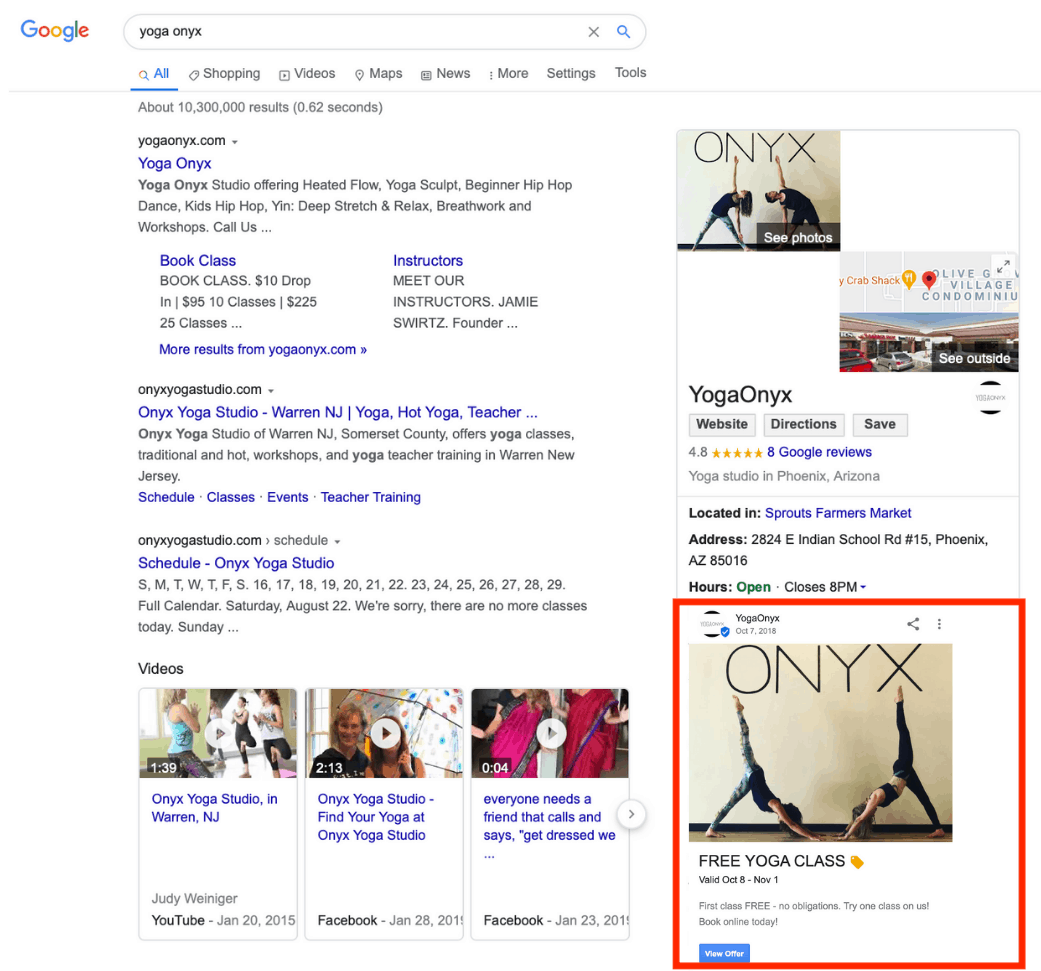The width and height of the screenshot is (1041, 971).
Task: Play the 1:39 Onyx Yoga Studio video
Action: click(218, 734)
